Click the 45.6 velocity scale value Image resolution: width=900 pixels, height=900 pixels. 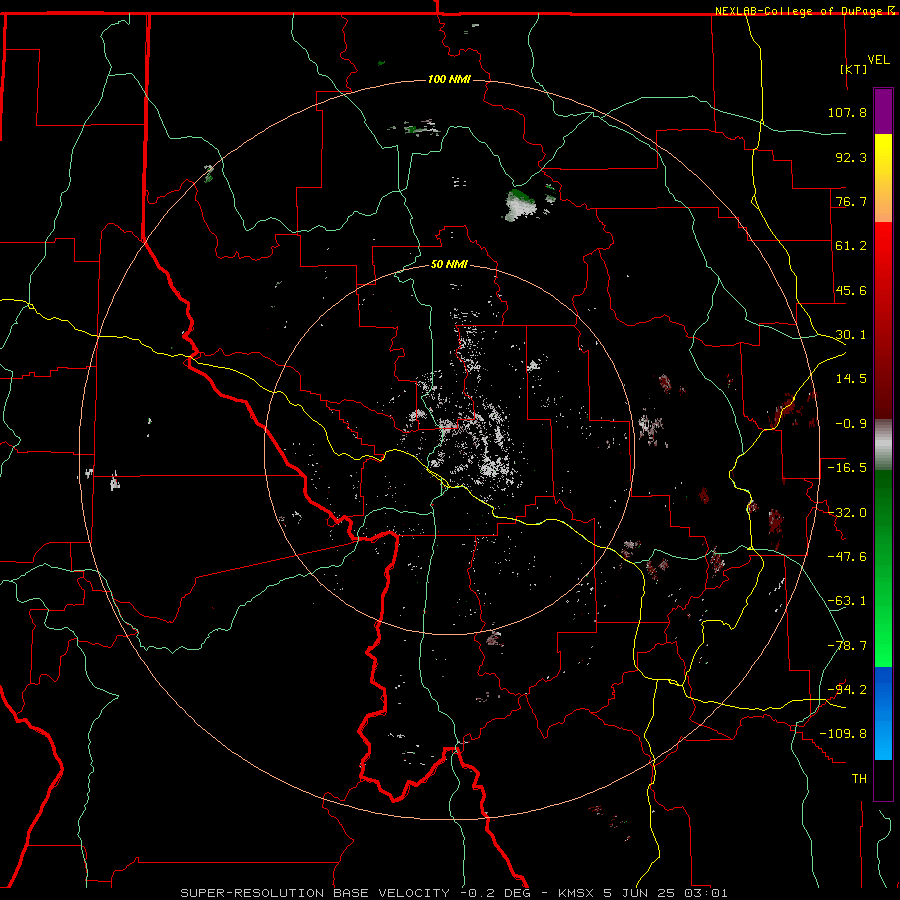click(851, 290)
